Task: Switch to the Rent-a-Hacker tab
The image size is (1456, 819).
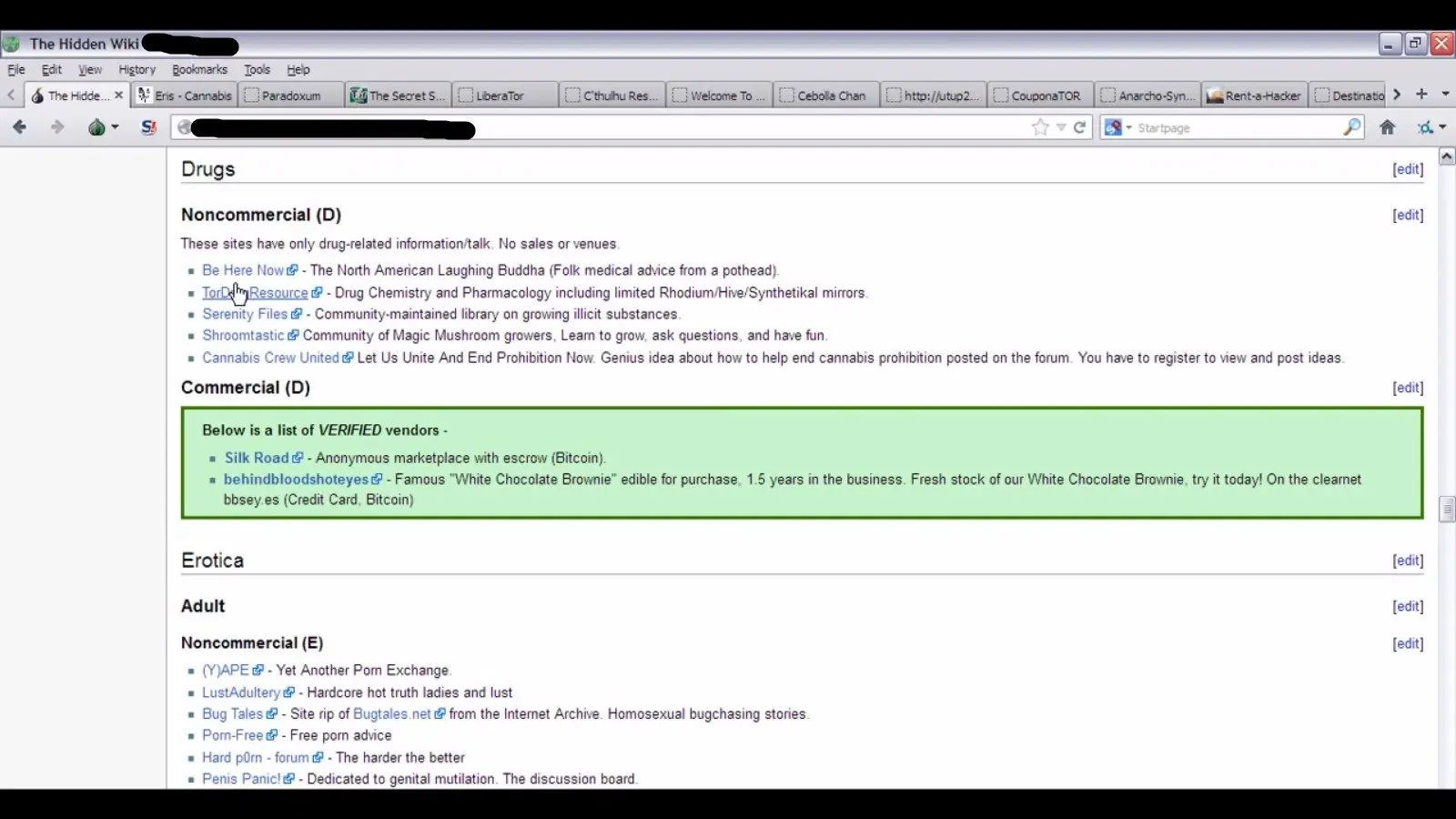Action: pos(1255,95)
